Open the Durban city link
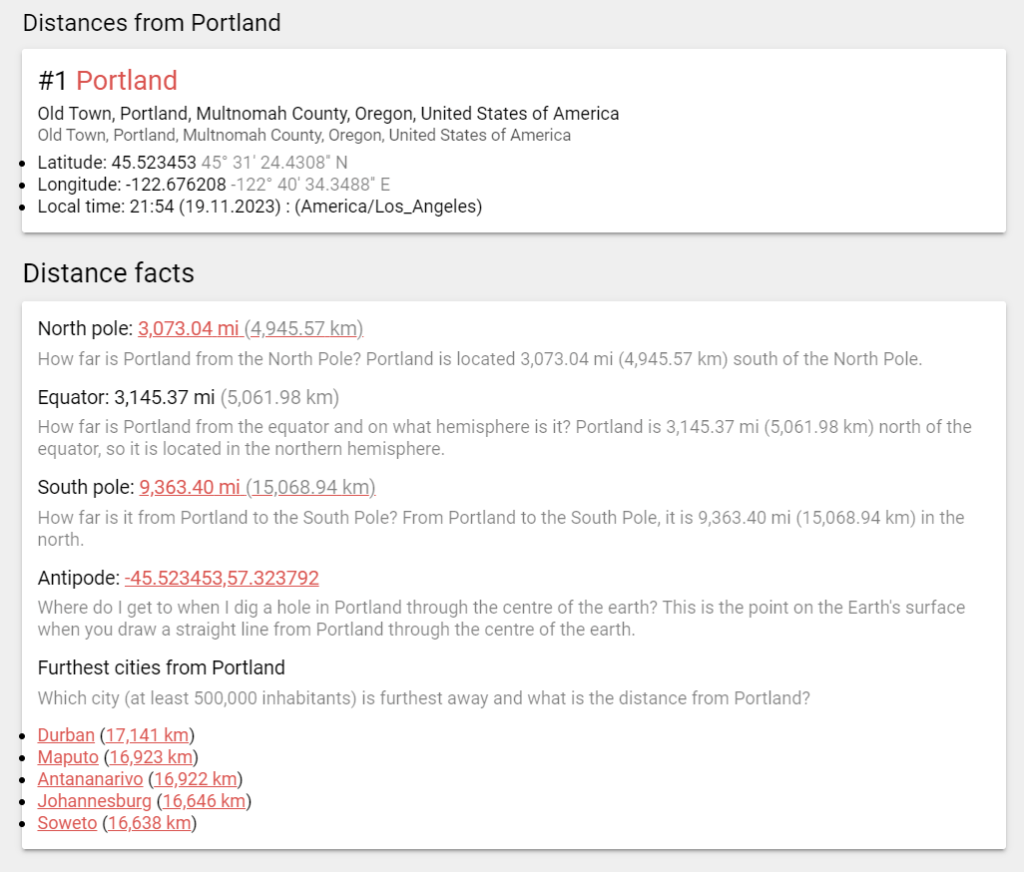 [66, 735]
